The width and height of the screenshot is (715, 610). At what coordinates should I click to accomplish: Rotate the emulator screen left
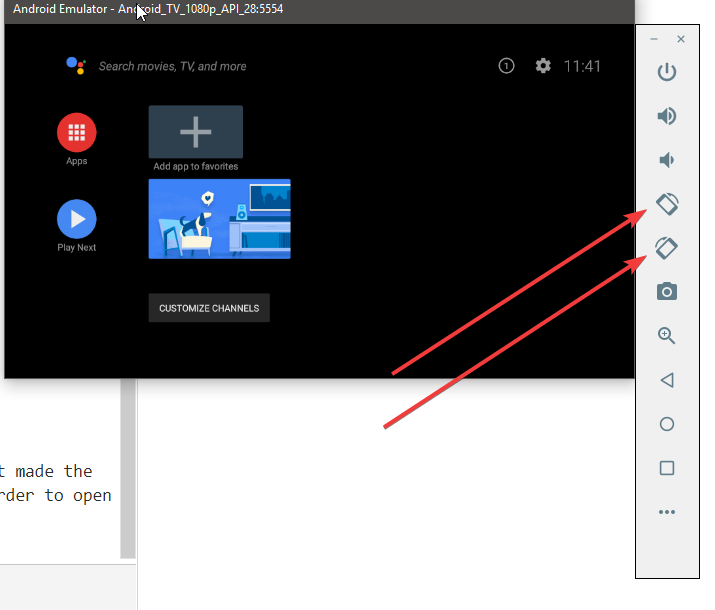point(667,204)
